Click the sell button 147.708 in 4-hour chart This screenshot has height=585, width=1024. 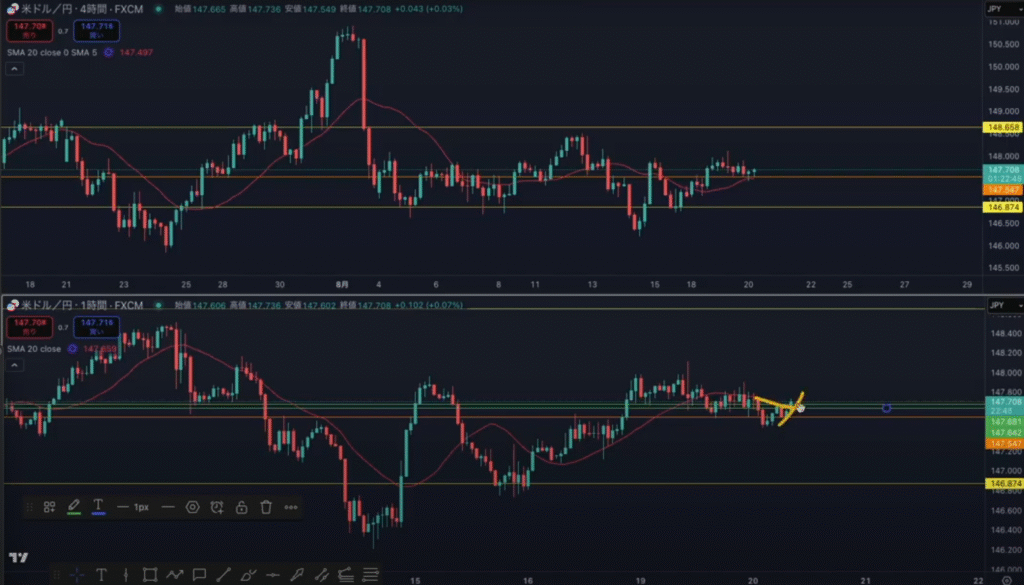[x=29, y=31]
